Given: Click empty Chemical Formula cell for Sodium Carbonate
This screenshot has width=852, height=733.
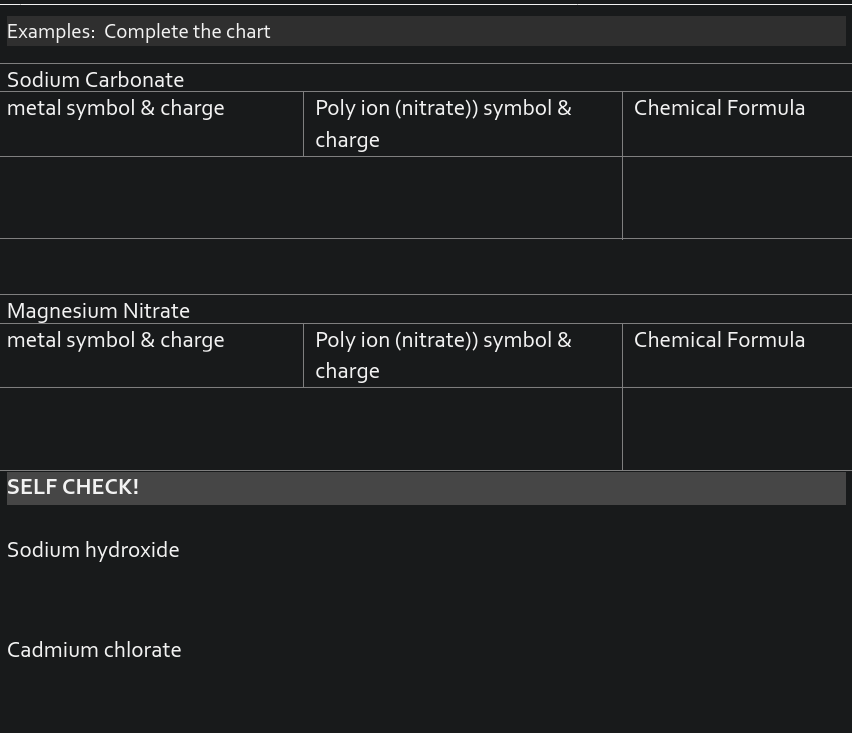Looking at the screenshot, I should (x=737, y=198).
